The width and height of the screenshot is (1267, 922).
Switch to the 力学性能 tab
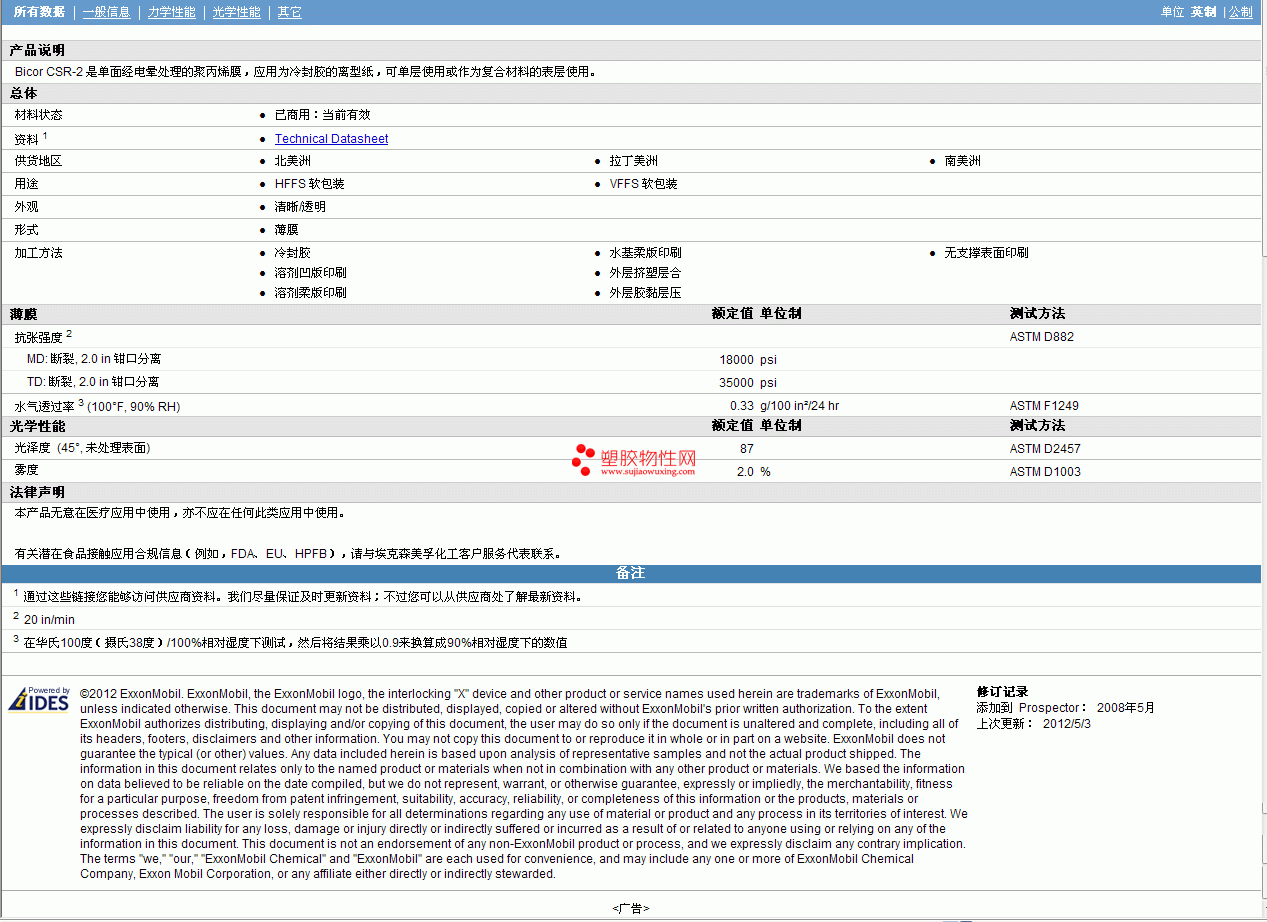click(172, 12)
